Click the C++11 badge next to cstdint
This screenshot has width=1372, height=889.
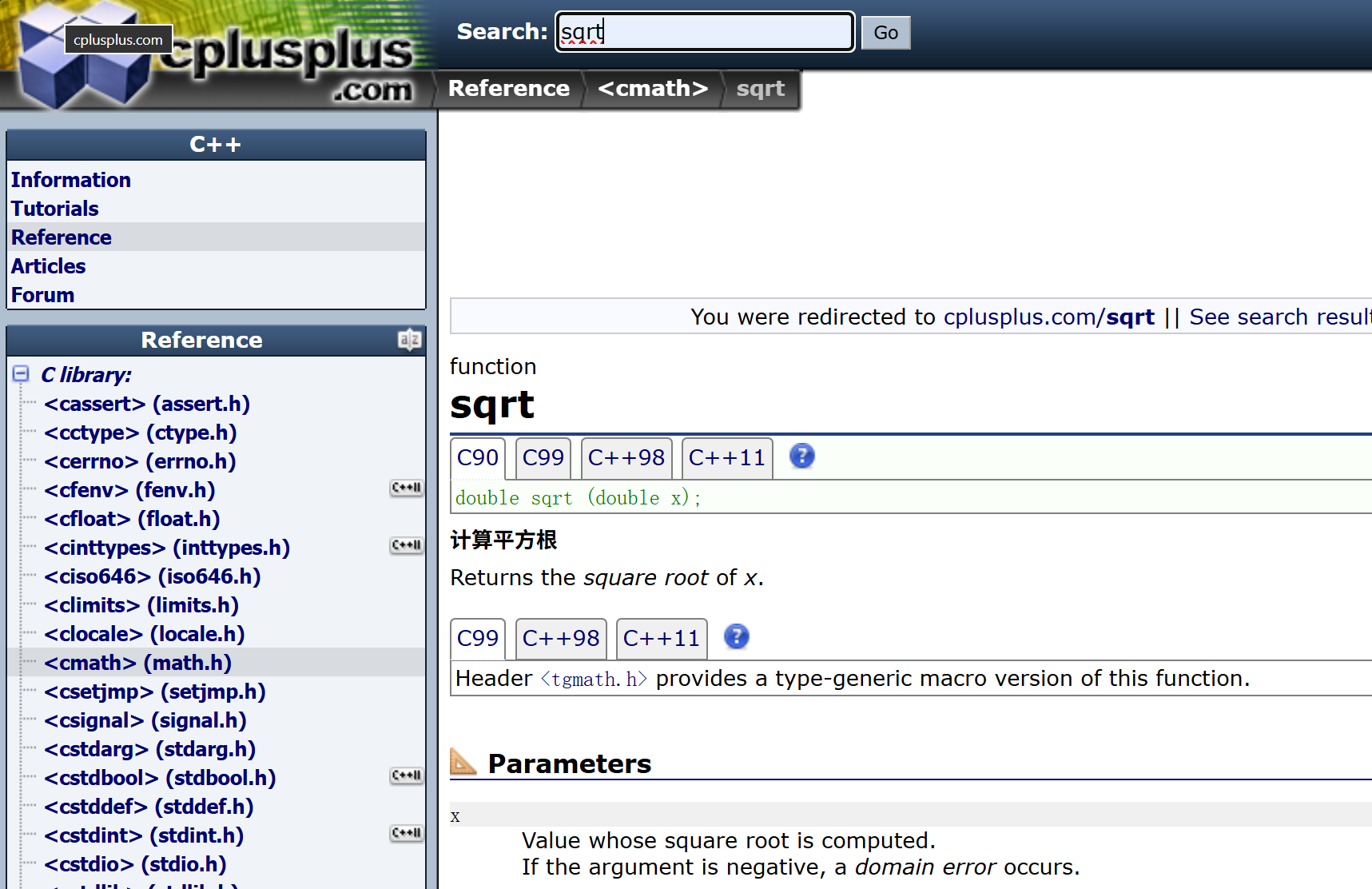click(407, 834)
